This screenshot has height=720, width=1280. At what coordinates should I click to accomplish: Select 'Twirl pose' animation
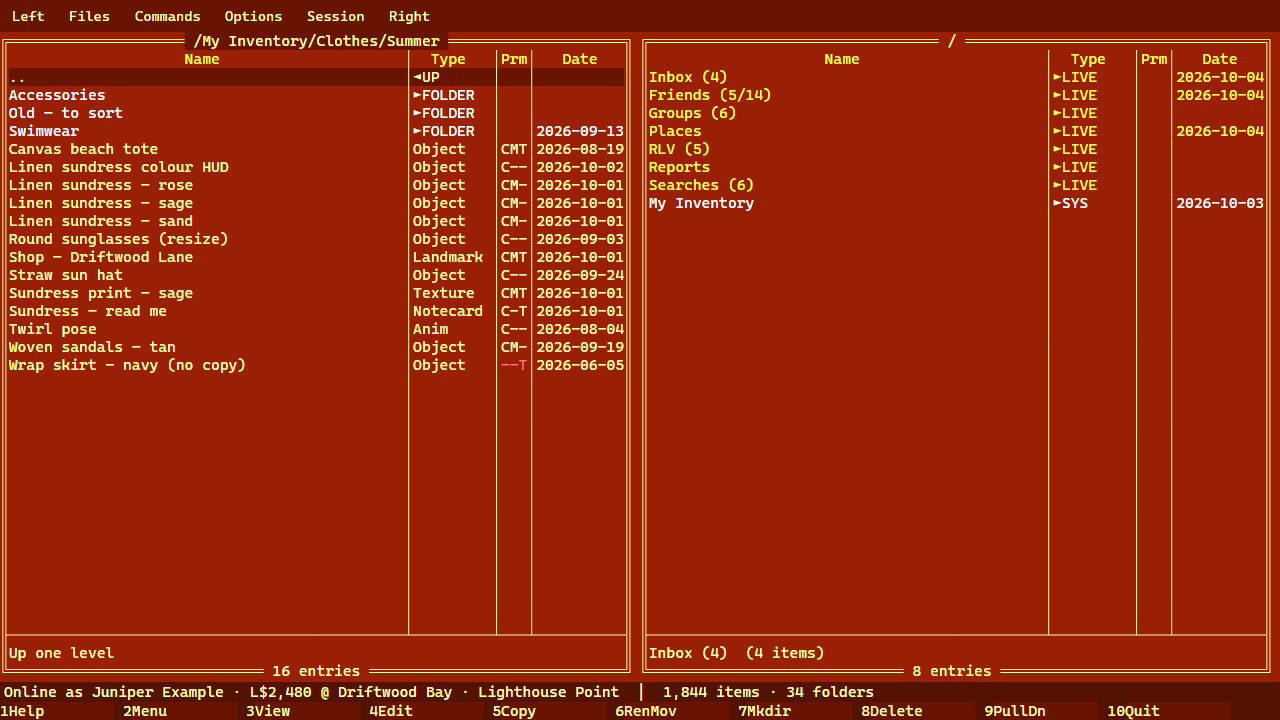[x=316, y=329]
